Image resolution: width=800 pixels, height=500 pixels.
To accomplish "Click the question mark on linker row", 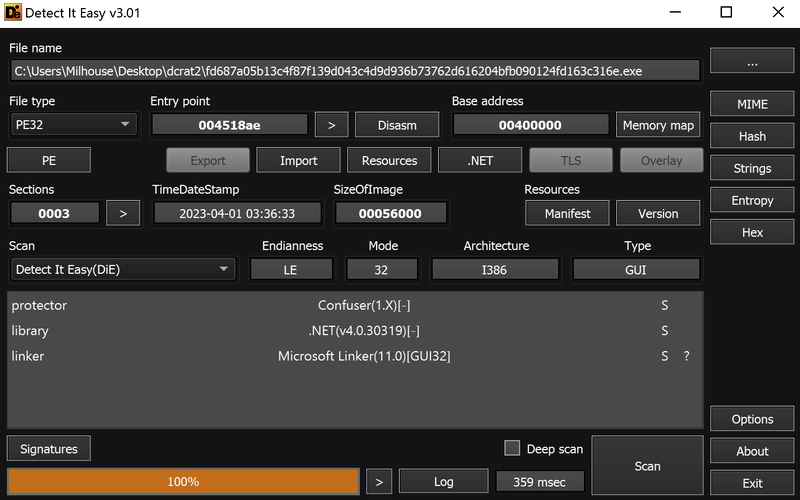I will coord(686,356).
